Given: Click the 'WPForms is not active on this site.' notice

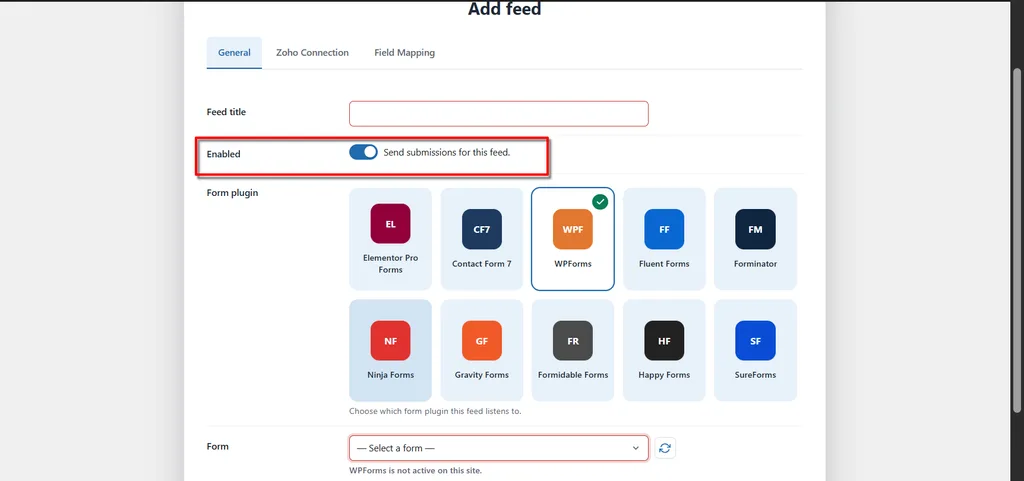Looking at the screenshot, I should pos(415,471).
